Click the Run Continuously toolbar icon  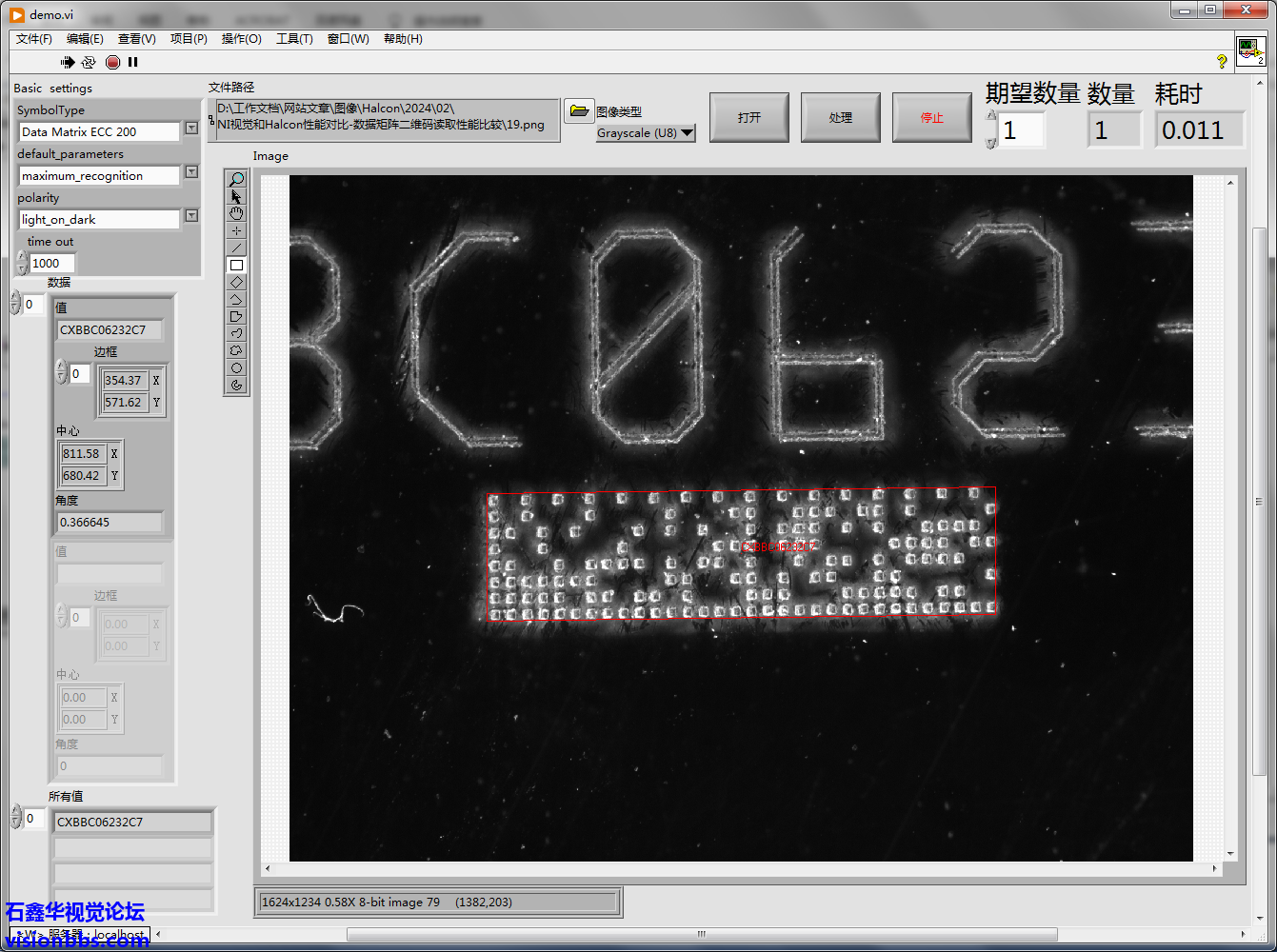tap(89, 62)
